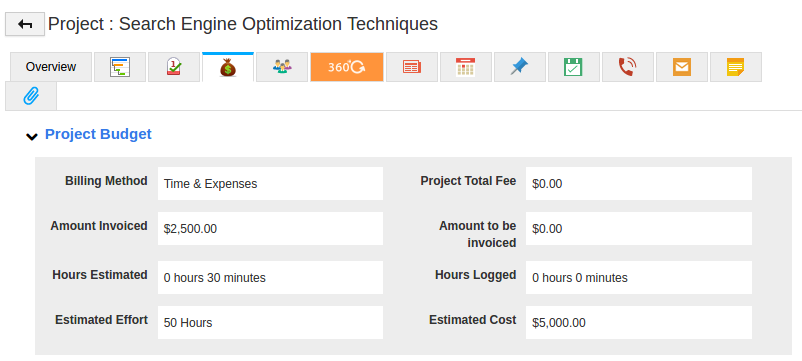Image resolution: width=802 pixels, height=361 pixels.
Task: Click the Project Total Fee value field
Action: click(x=639, y=184)
